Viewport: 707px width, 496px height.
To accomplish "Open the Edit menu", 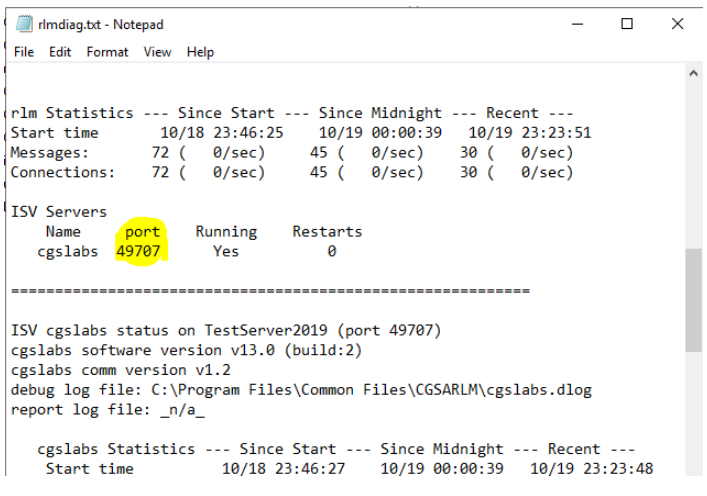I will (60, 52).
